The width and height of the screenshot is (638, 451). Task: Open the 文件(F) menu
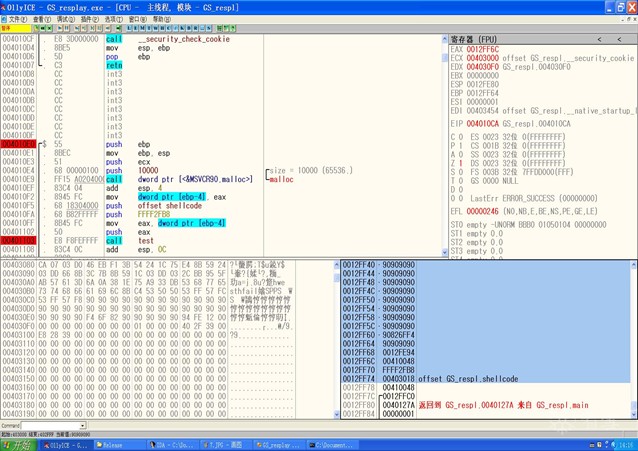tap(17, 19)
